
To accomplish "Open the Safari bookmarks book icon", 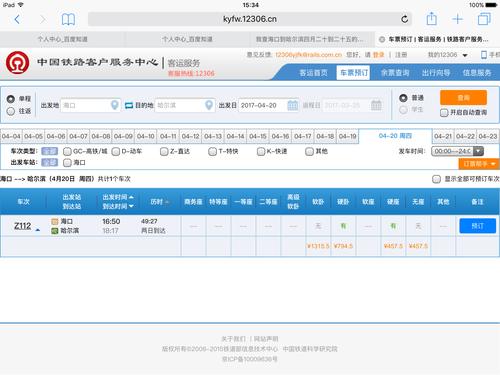I will click(x=68, y=19).
